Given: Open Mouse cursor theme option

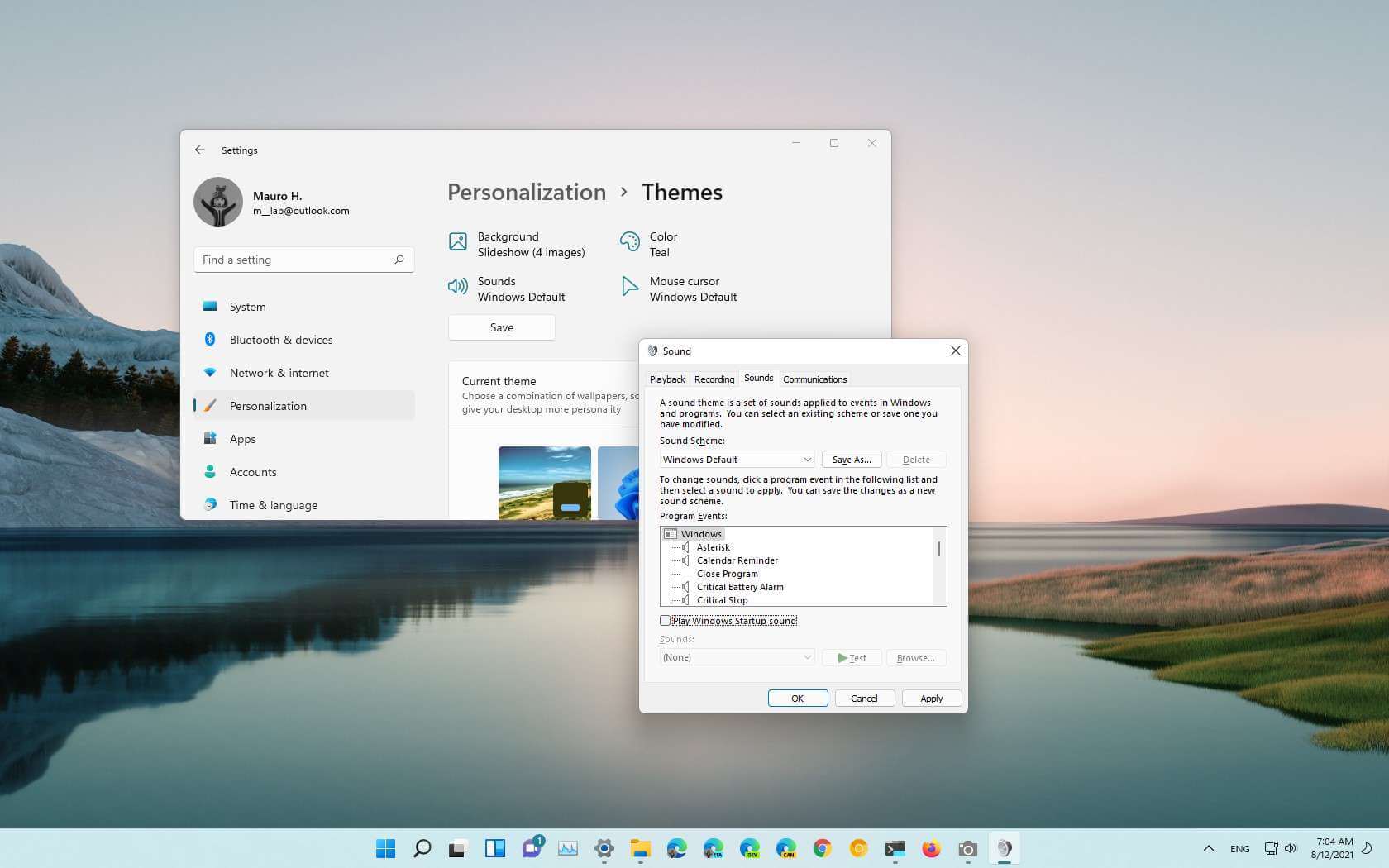Looking at the screenshot, I should 679,289.
